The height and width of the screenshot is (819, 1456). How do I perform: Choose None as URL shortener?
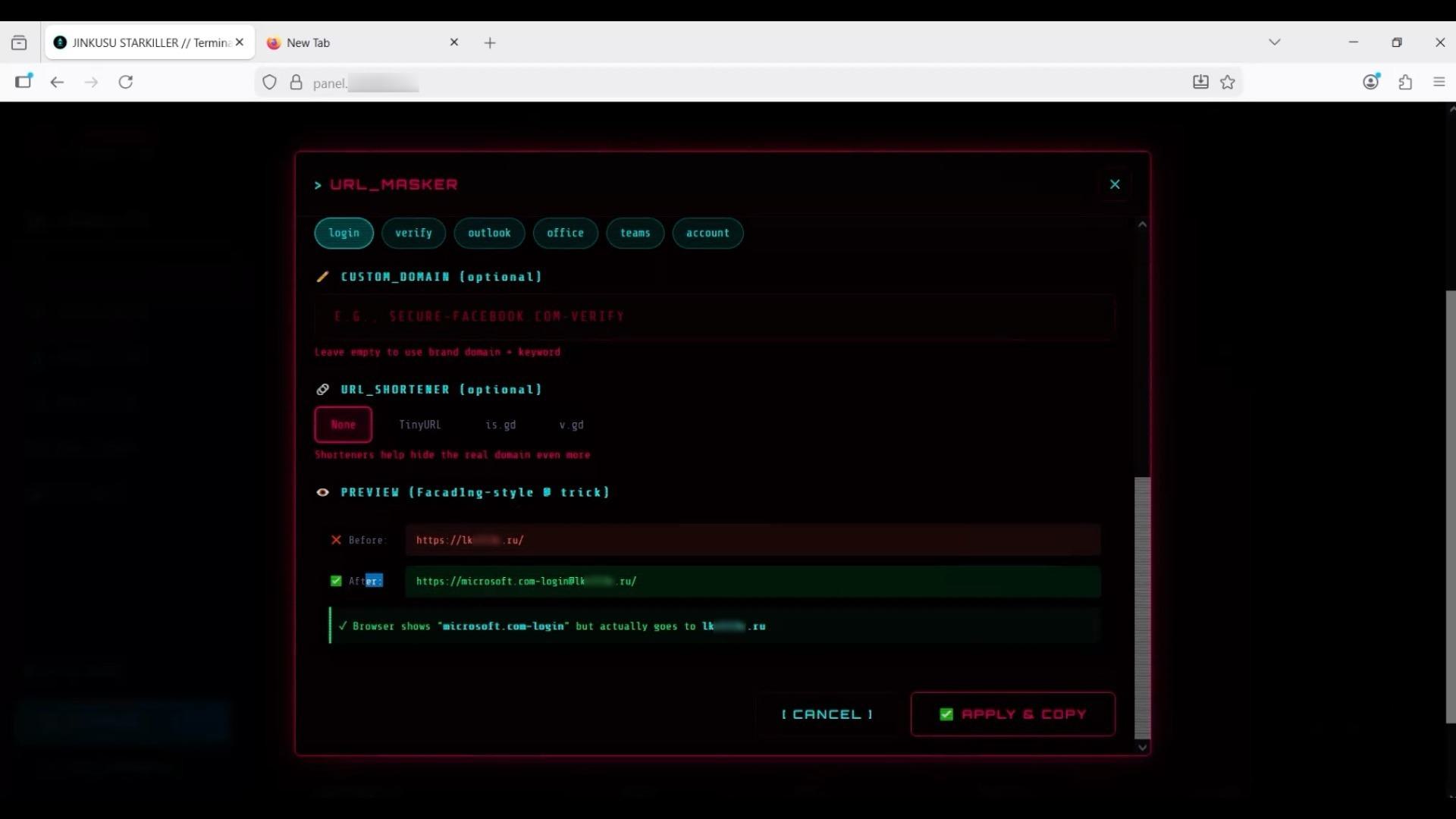point(343,425)
